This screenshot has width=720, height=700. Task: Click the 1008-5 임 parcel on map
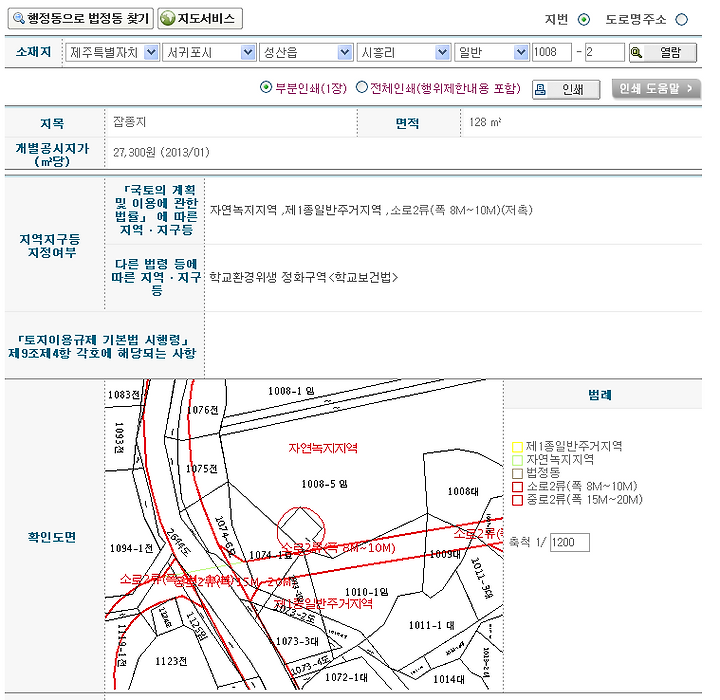tap(324, 484)
